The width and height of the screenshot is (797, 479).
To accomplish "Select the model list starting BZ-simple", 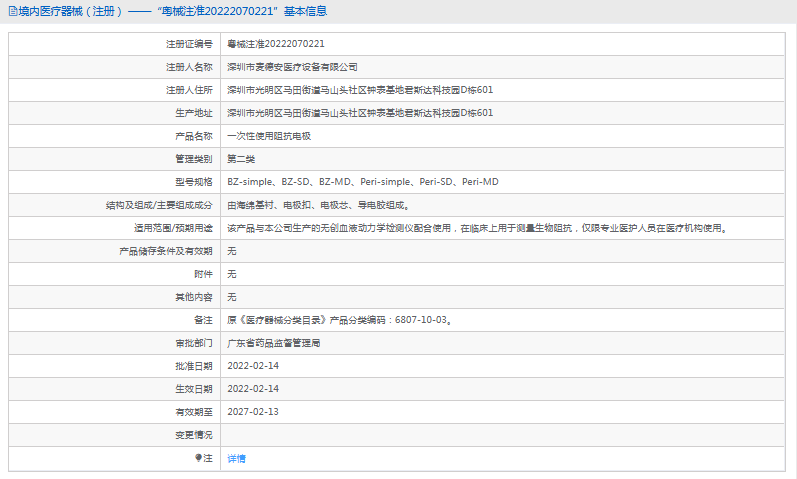I will [x=363, y=182].
